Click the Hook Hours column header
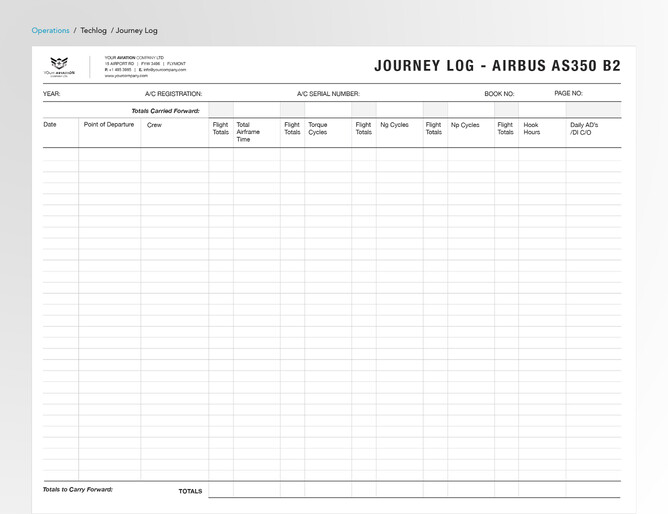668x514 pixels. pos(531,129)
